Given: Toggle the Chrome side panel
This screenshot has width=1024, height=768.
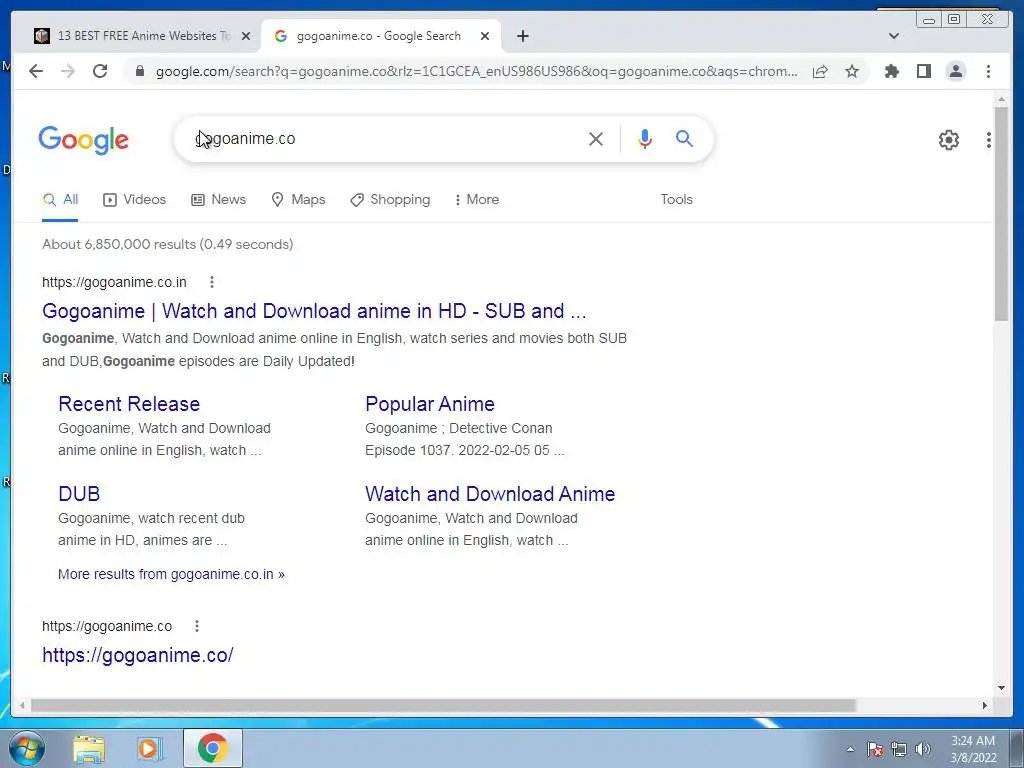Looking at the screenshot, I should tap(923, 71).
